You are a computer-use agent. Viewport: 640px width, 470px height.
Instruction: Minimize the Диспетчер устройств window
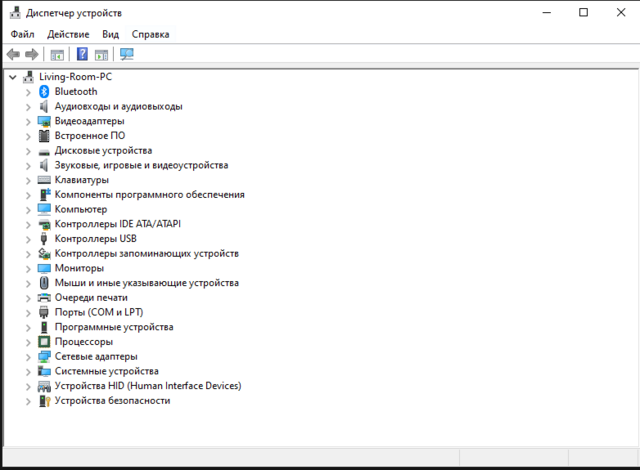(547, 13)
